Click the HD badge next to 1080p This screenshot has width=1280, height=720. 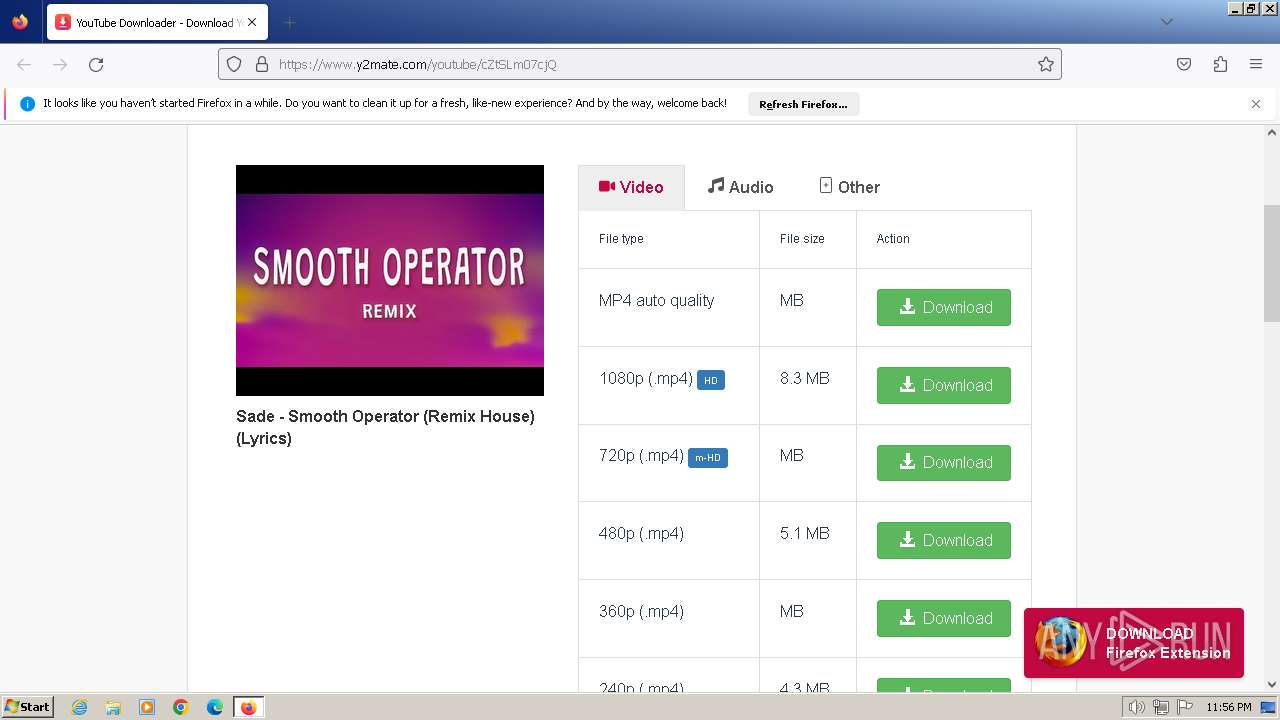click(x=711, y=380)
